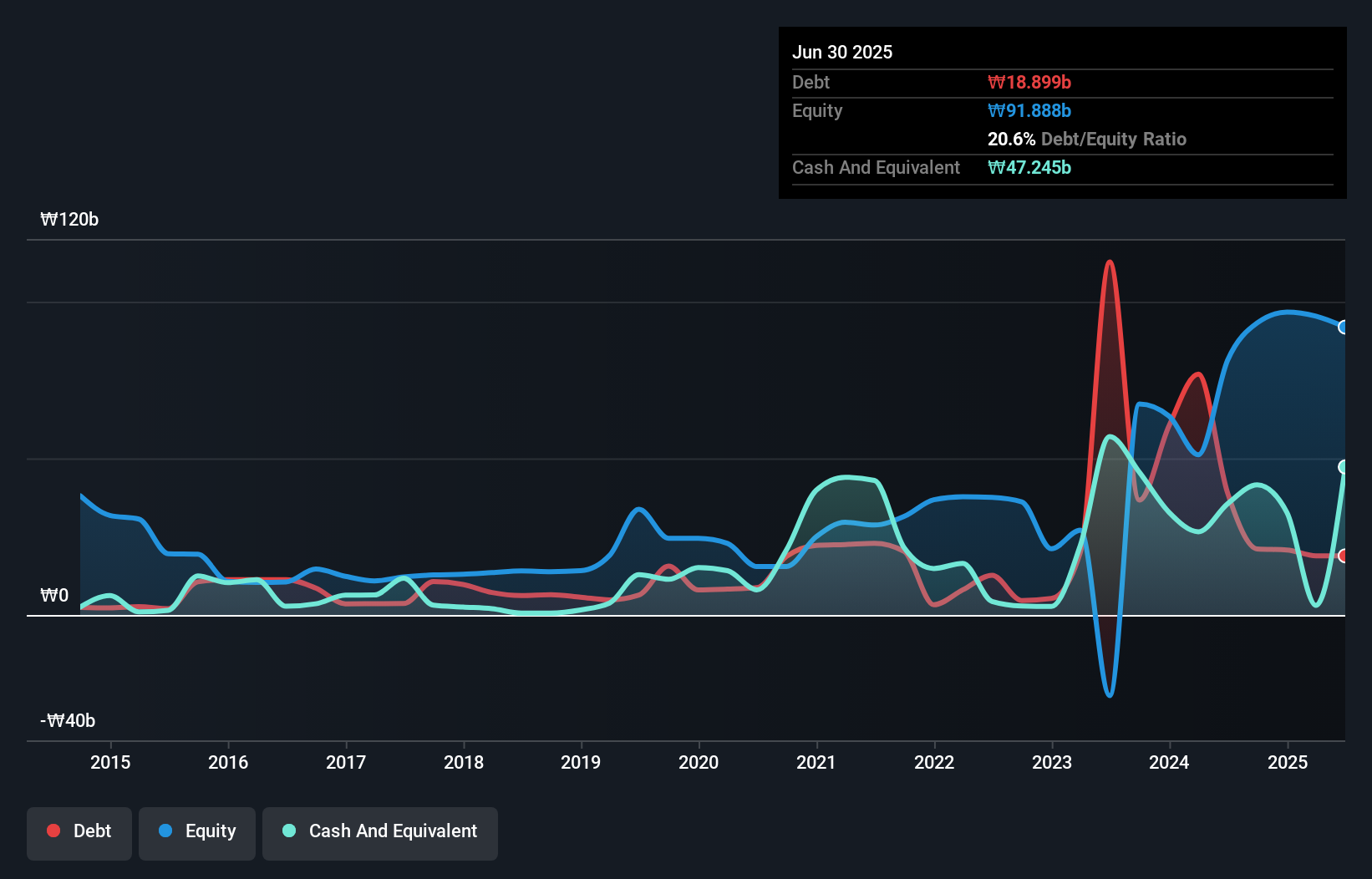Click the ₩120b axis label
Image resolution: width=1372 pixels, height=879 pixels.
(69, 220)
